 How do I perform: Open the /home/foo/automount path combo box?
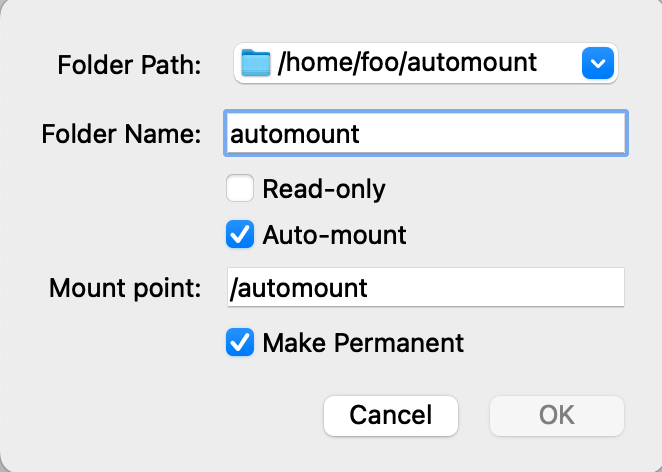tap(425, 65)
